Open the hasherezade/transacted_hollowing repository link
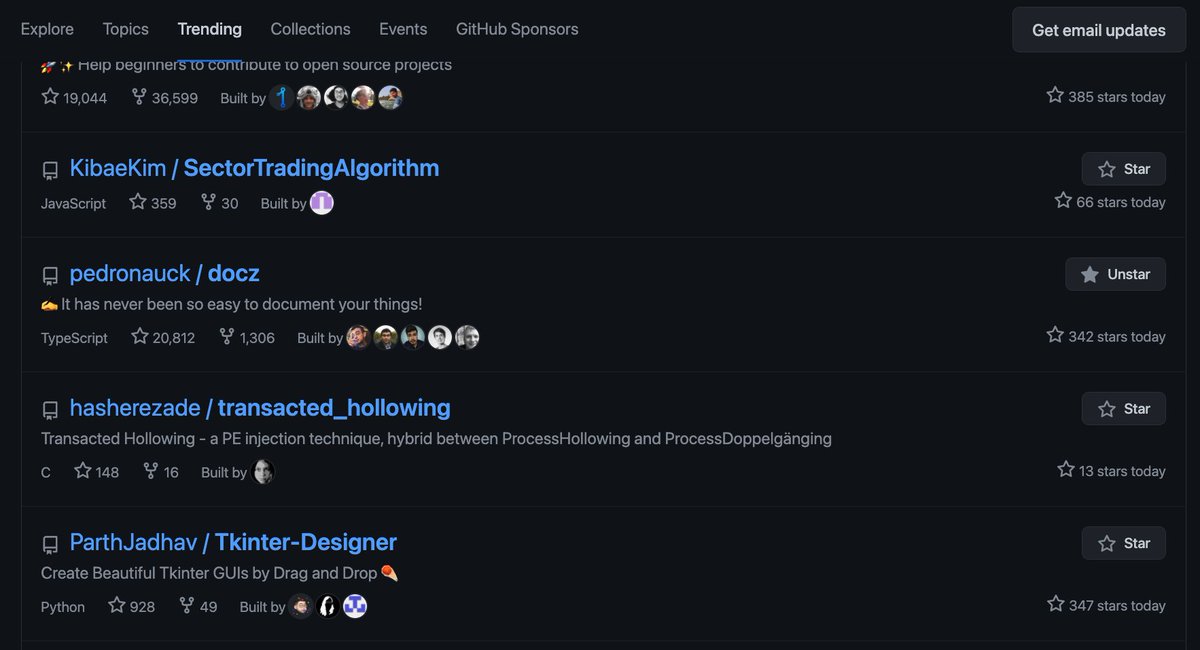Image resolution: width=1200 pixels, height=650 pixels. (259, 407)
